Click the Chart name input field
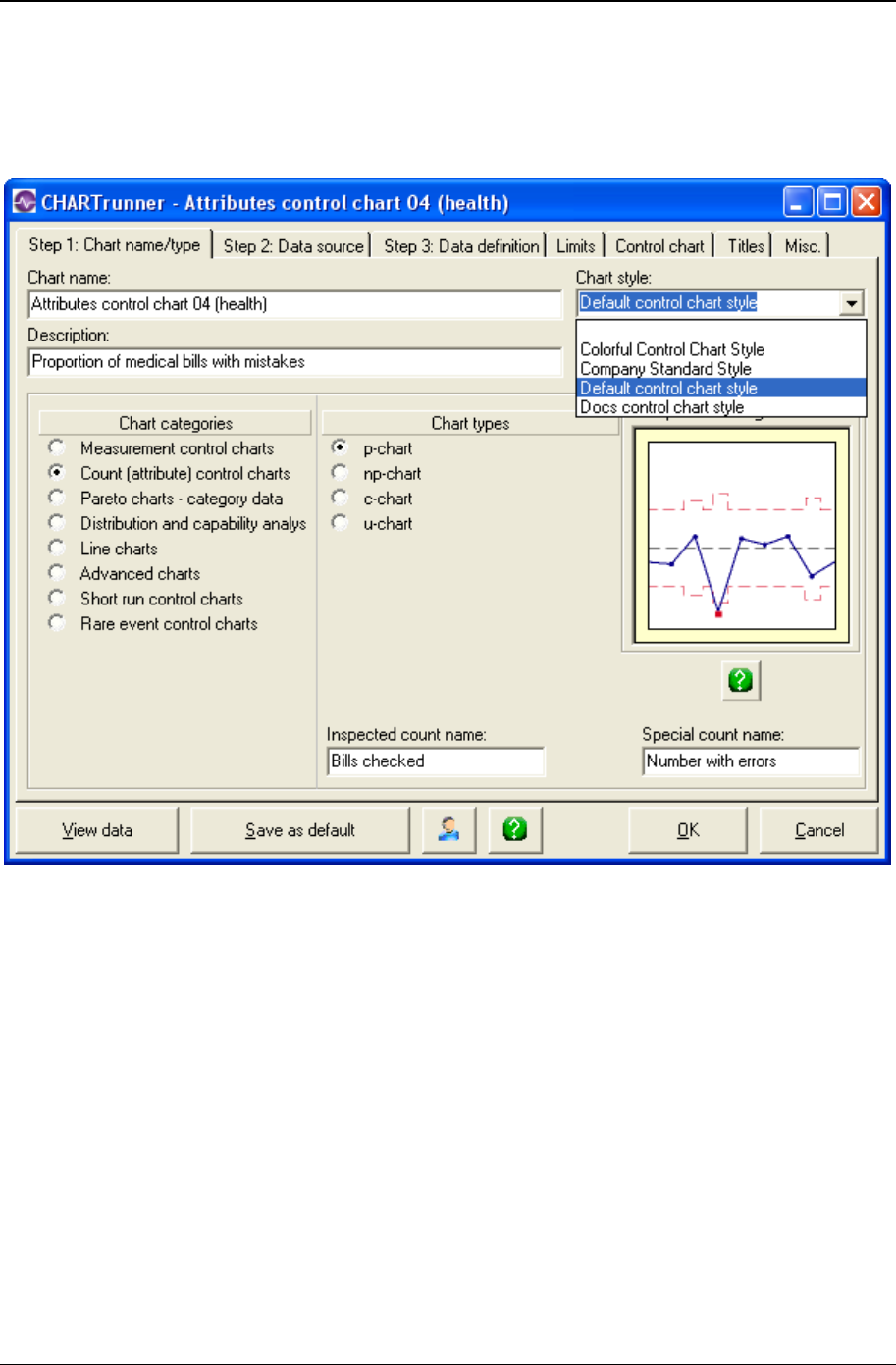 pyautogui.click(x=295, y=304)
